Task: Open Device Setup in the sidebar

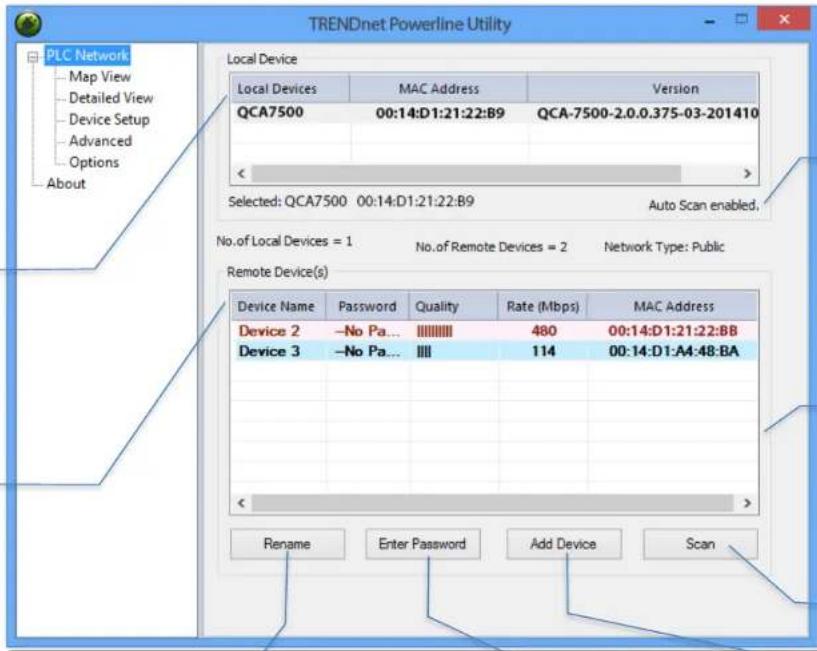Action: coord(109,119)
